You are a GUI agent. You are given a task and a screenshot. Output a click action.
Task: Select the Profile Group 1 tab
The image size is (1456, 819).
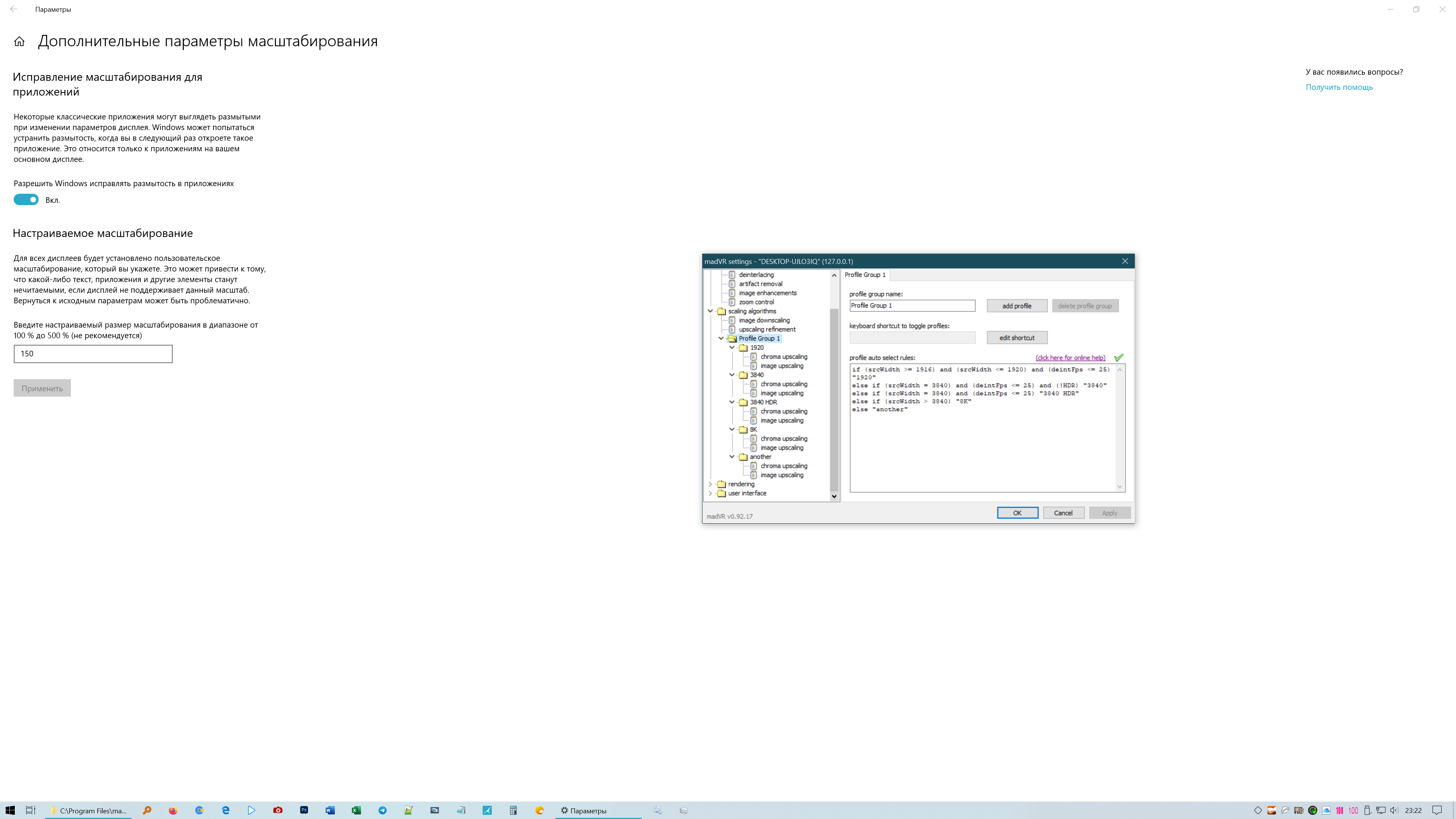(x=865, y=275)
